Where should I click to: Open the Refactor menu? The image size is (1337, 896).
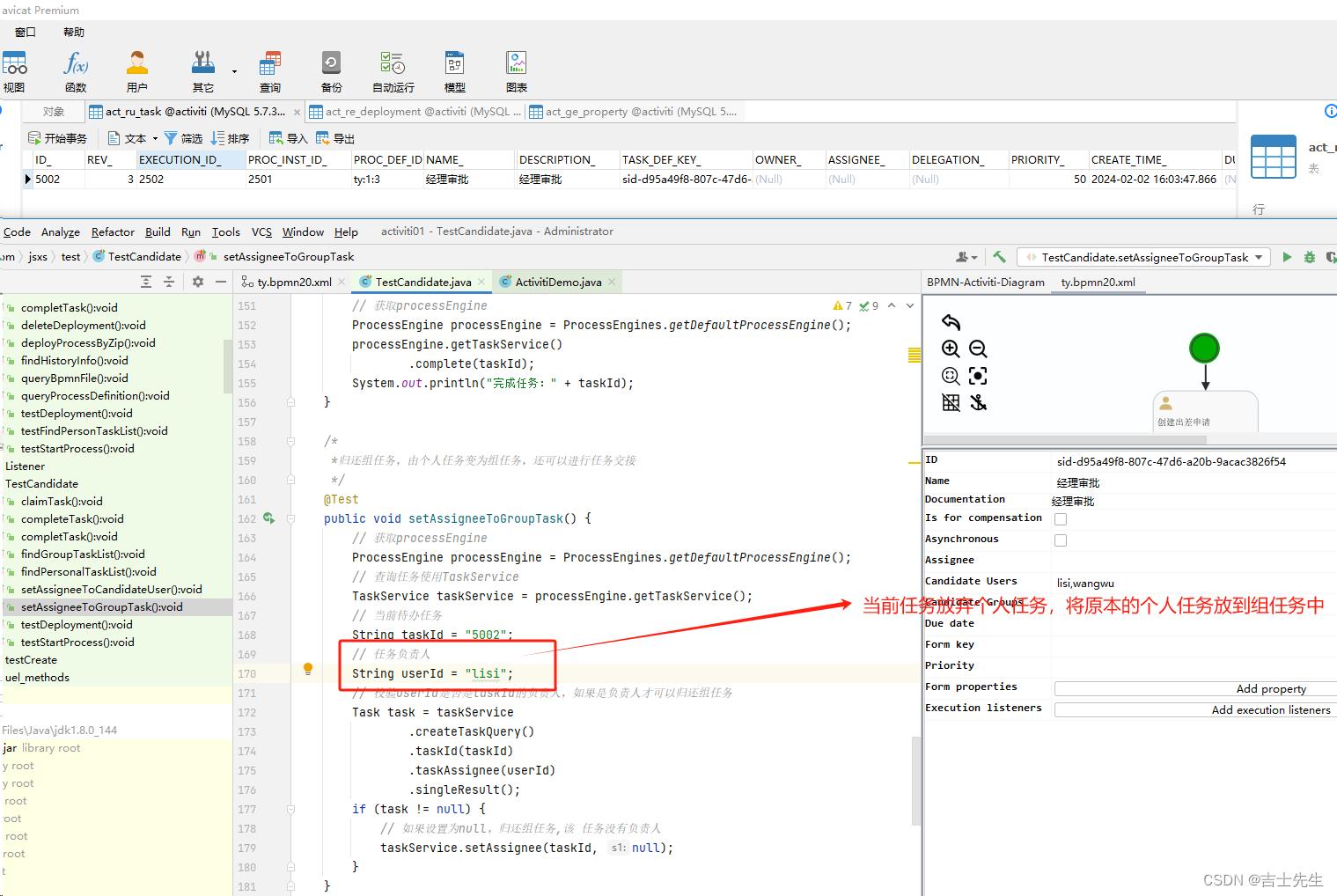click(x=113, y=231)
